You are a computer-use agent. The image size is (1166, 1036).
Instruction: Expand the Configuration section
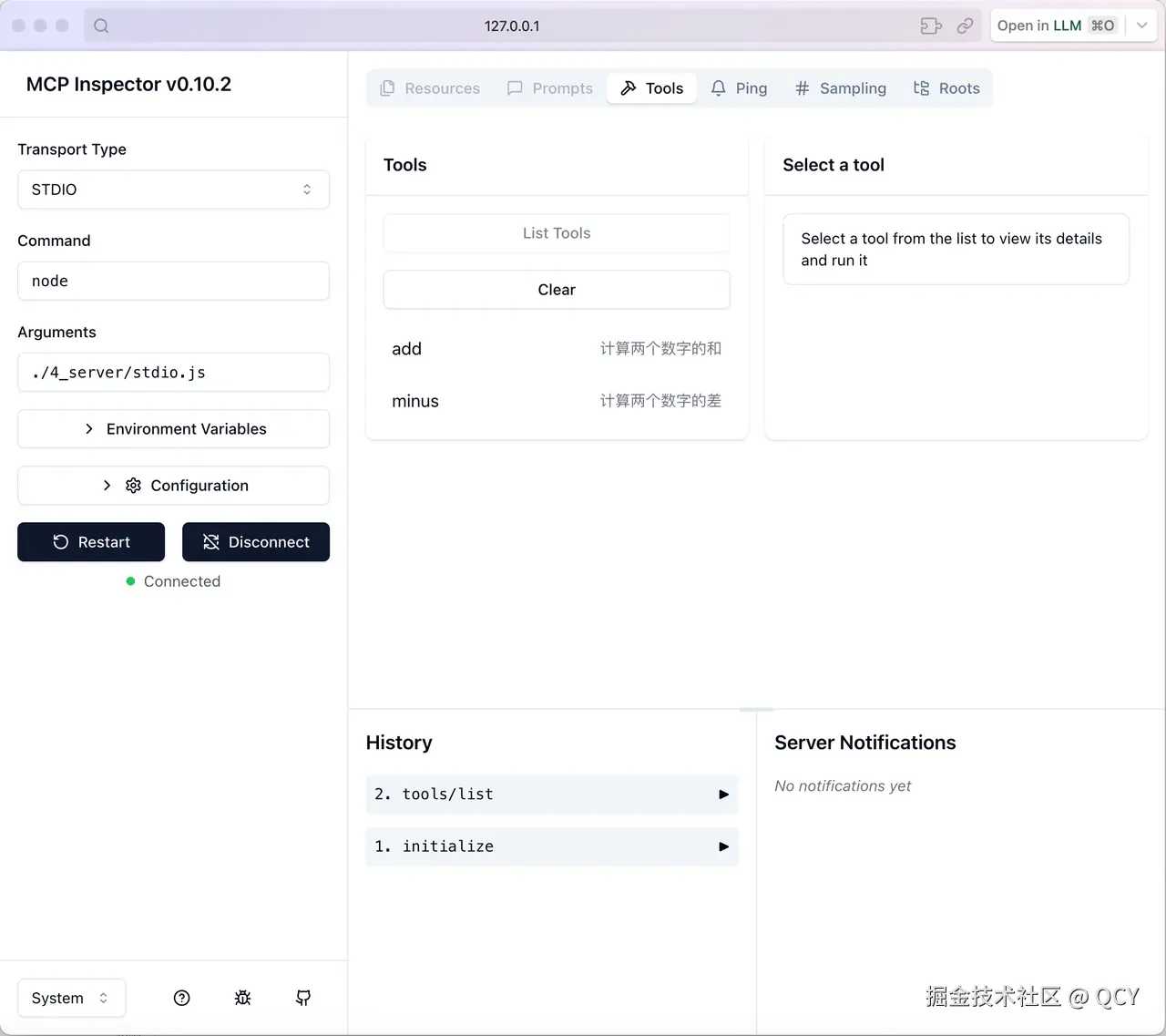173,486
